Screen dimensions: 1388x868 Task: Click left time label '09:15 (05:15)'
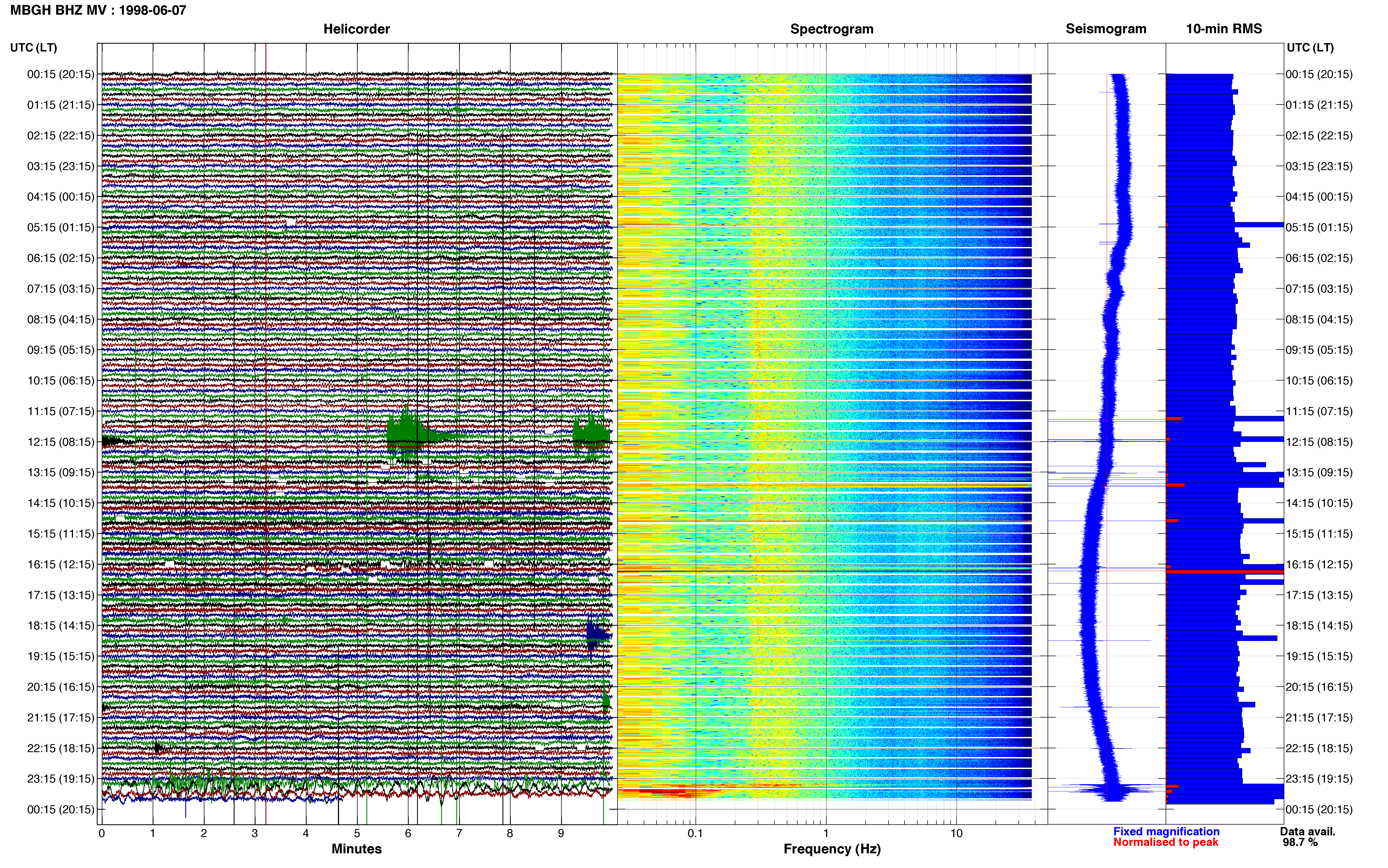(x=61, y=350)
